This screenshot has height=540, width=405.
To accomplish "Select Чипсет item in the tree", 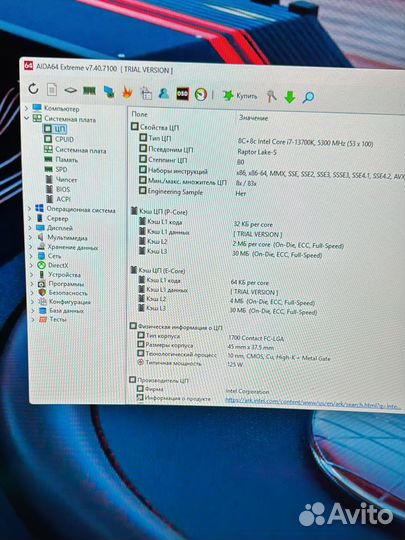I will (61, 179).
